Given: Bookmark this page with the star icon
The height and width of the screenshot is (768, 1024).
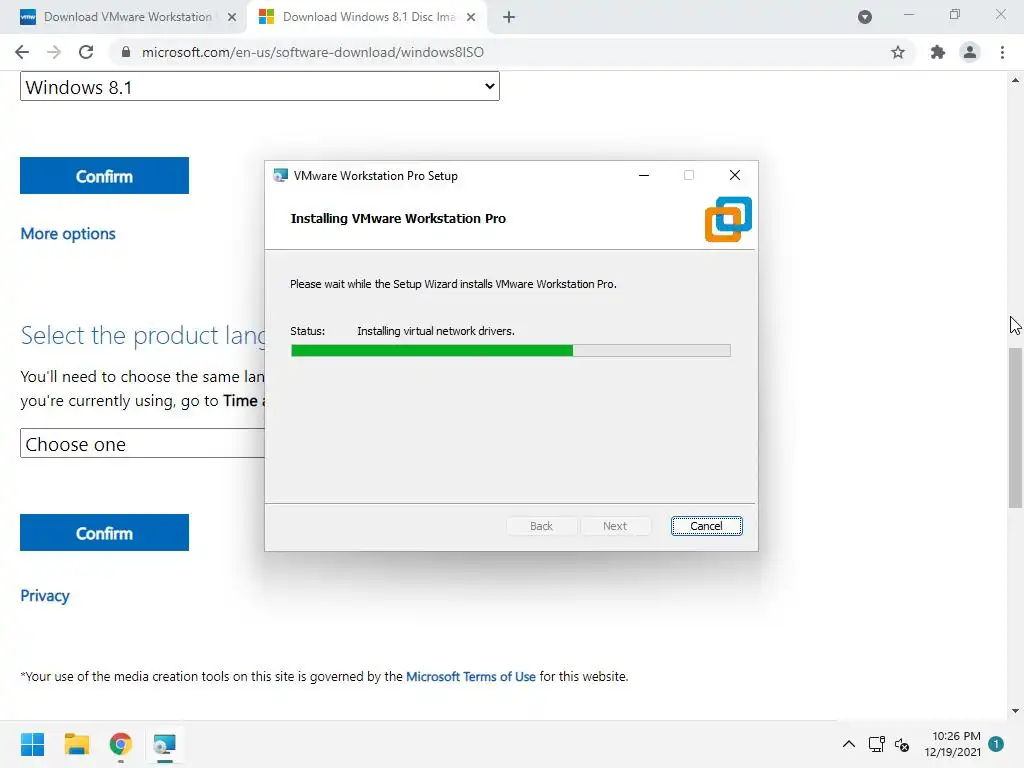Looking at the screenshot, I should [x=898, y=52].
